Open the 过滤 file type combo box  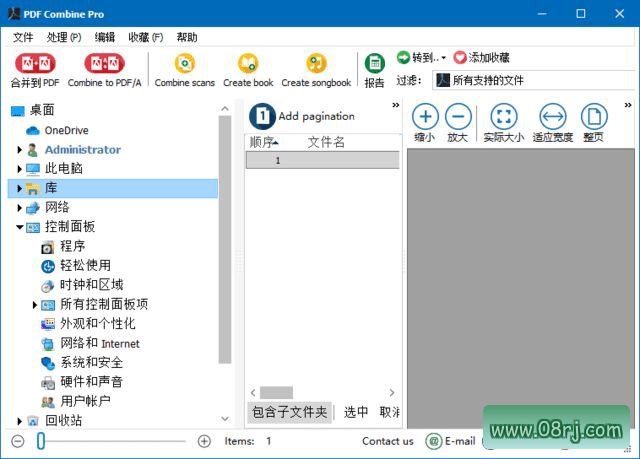[x=535, y=80]
